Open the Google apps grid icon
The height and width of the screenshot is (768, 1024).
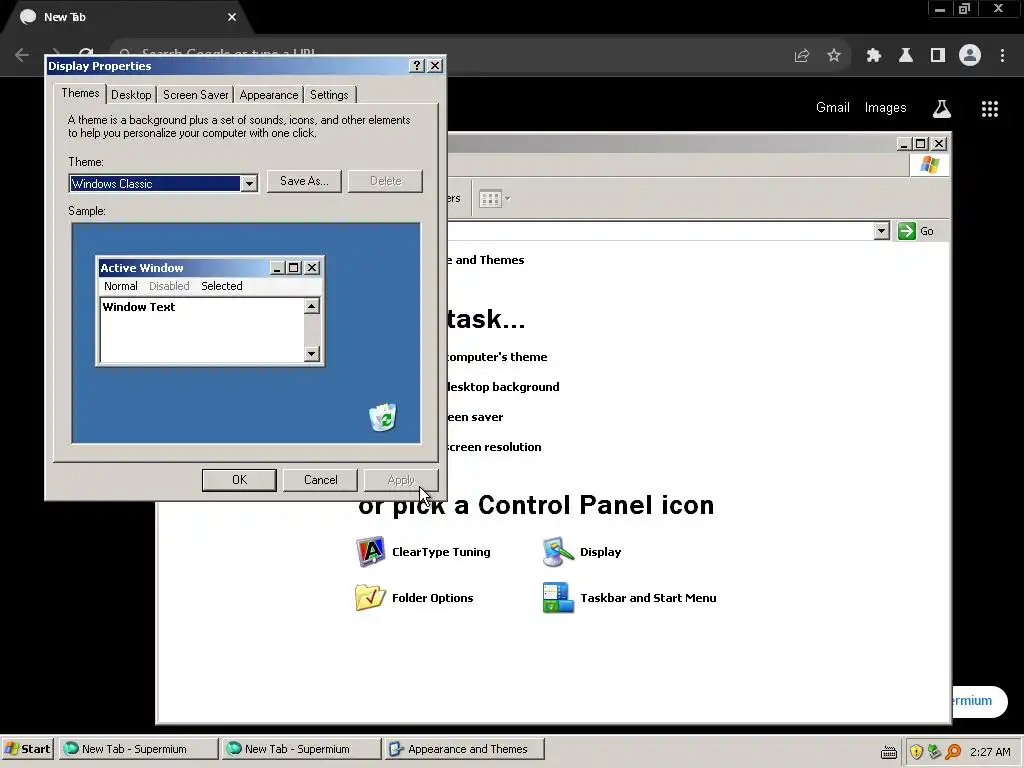click(990, 108)
